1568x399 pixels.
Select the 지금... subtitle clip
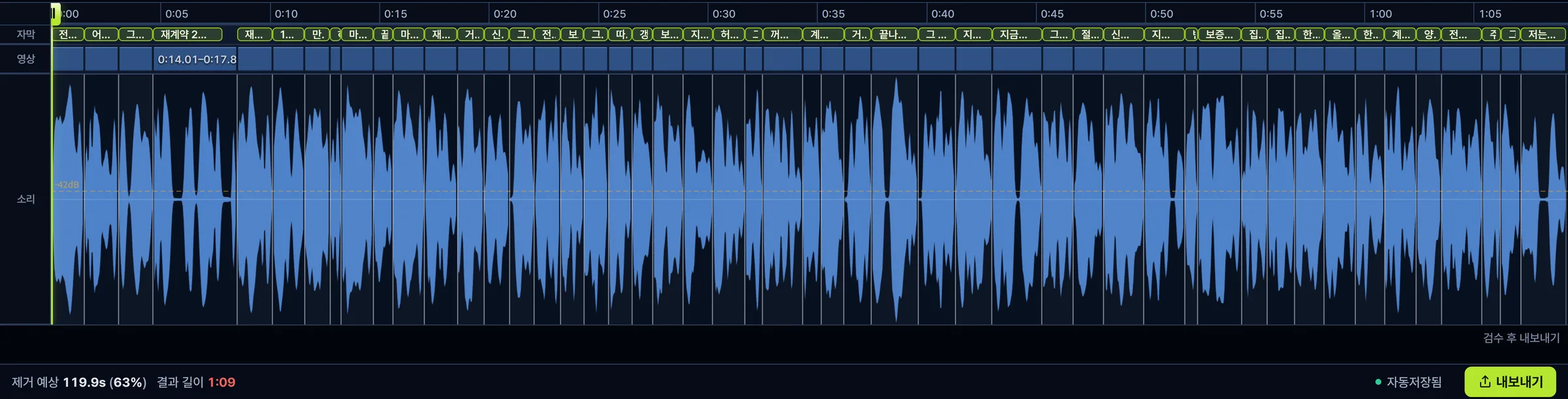coord(1017,35)
